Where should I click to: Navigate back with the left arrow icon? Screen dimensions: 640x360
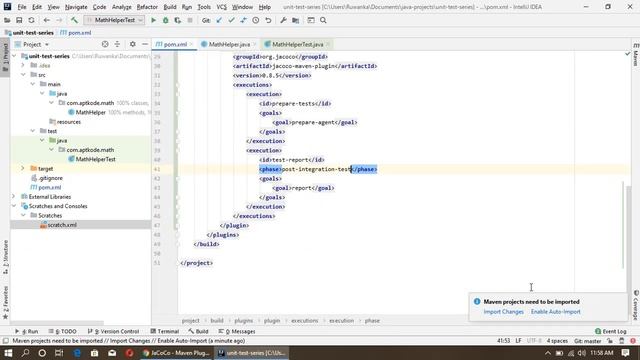click(x=47, y=20)
